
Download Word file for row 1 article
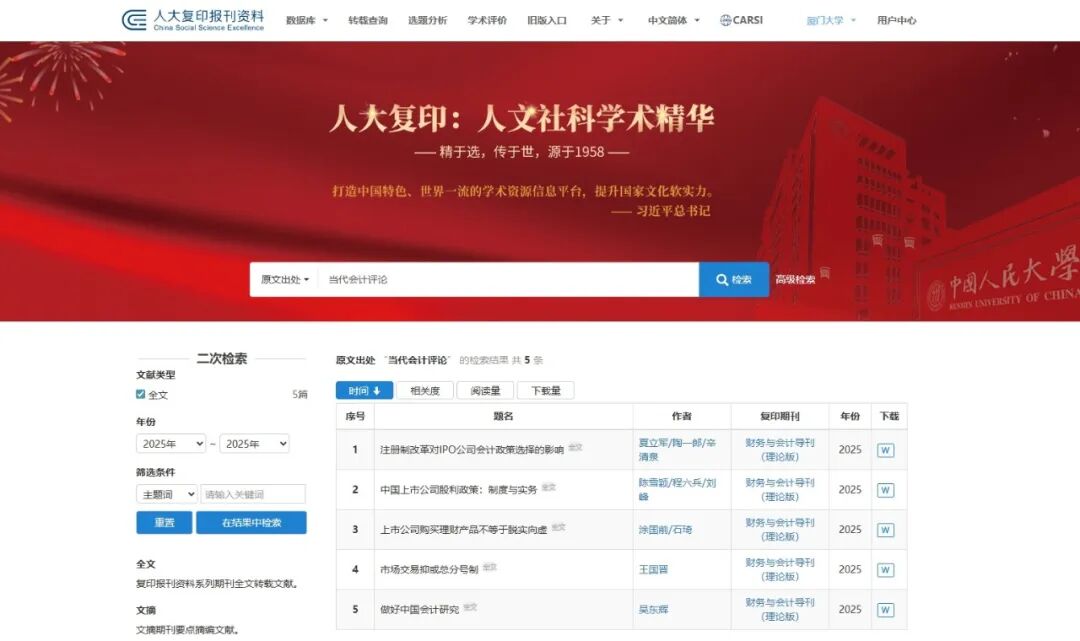(x=886, y=450)
